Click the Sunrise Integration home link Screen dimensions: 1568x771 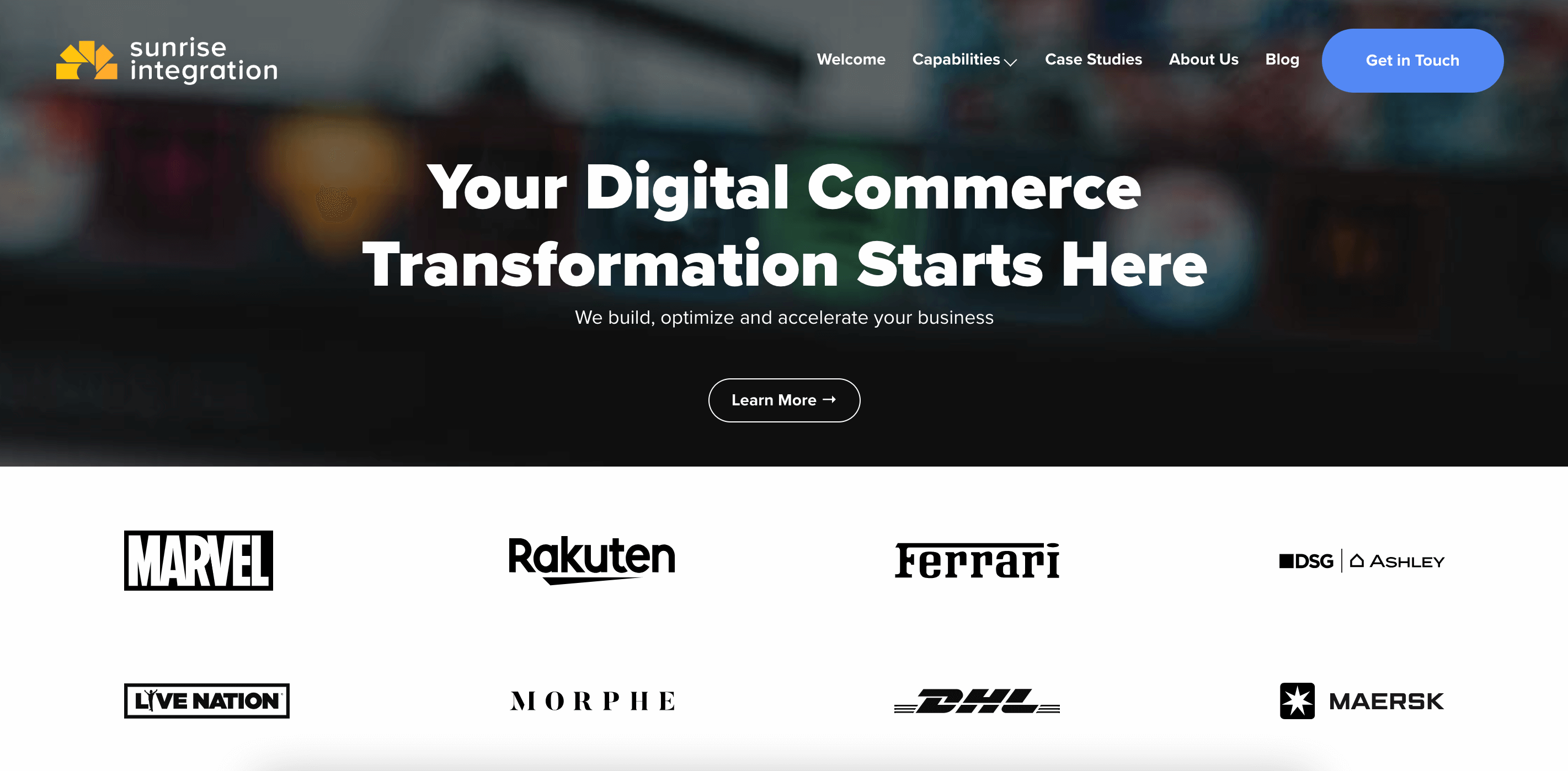click(x=165, y=60)
